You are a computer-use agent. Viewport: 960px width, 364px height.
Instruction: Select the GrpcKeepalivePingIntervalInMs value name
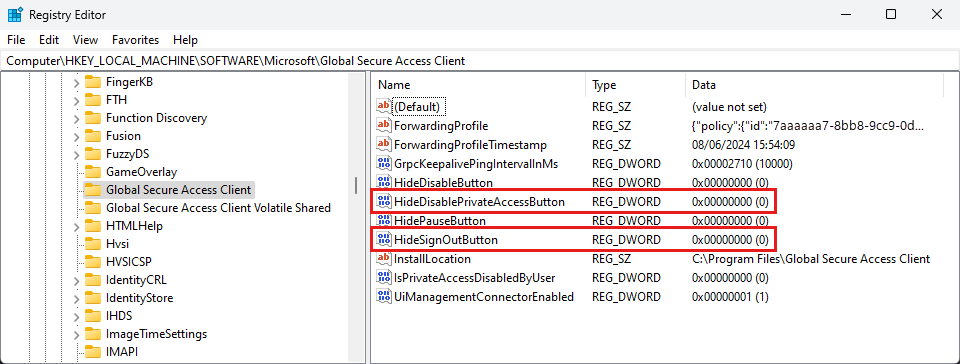476,164
